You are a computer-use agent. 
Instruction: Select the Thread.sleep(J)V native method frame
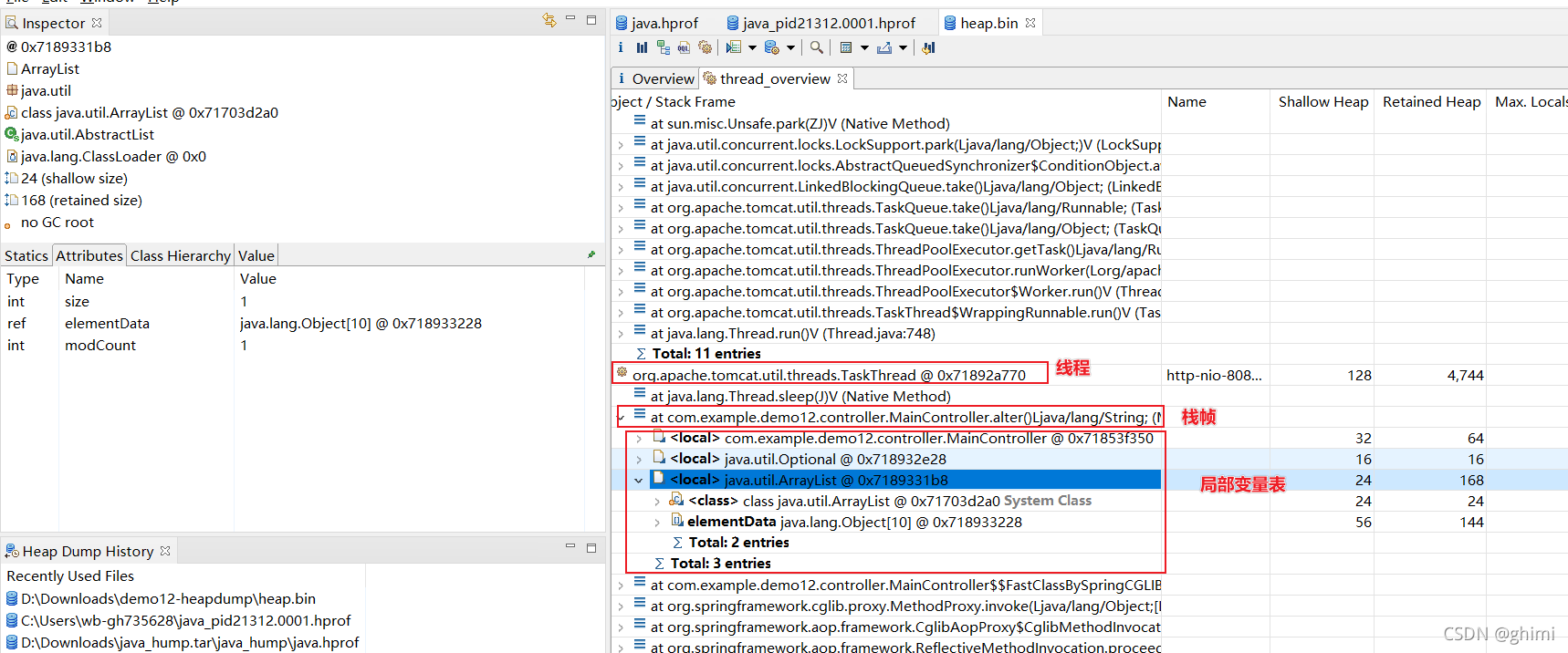tap(800, 397)
